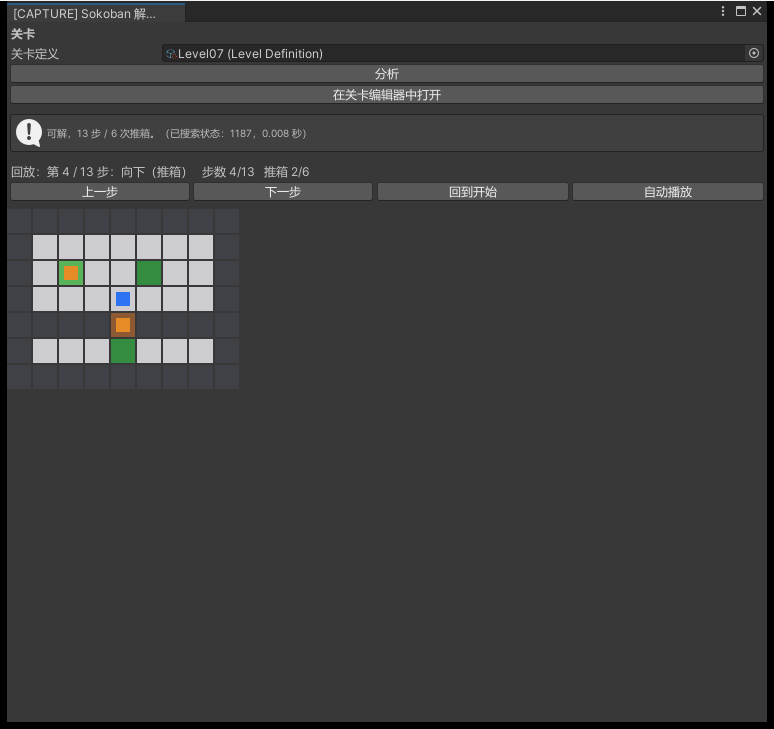Click the Level07 asset icon
This screenshot has height=729, width=774.
[171, 54]
